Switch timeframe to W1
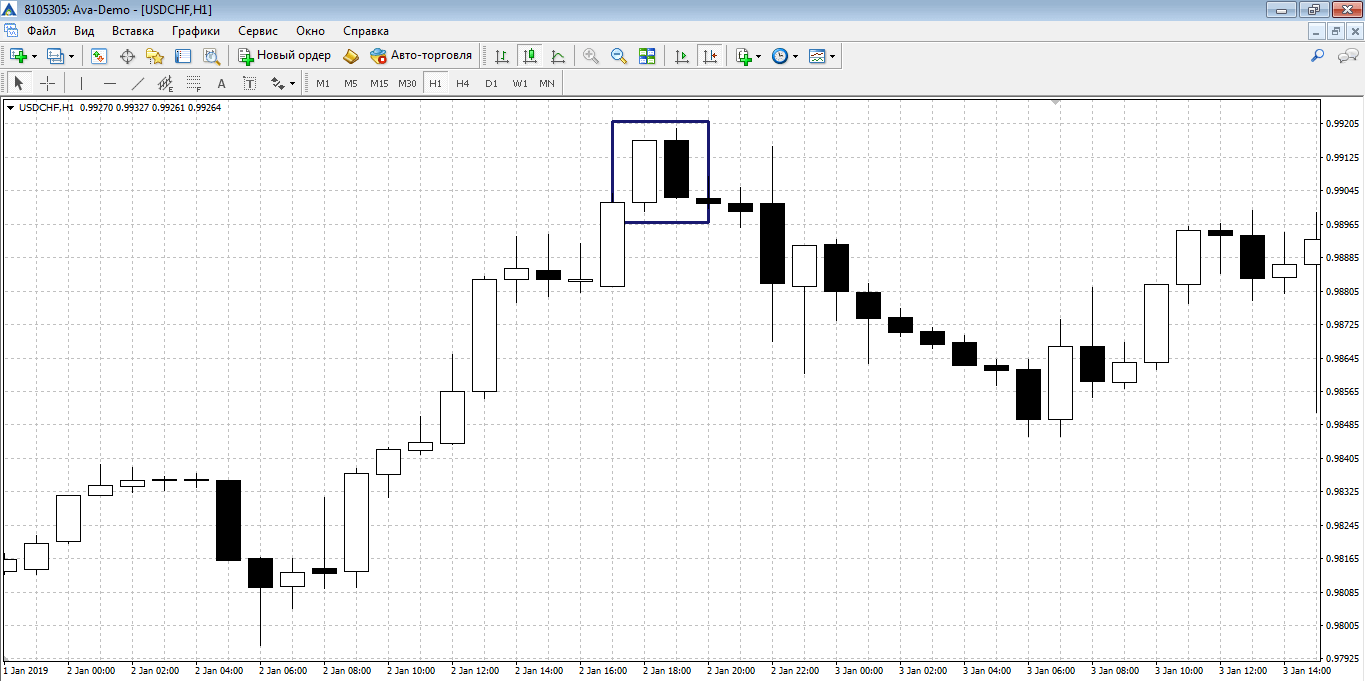 tap(520, 83)
